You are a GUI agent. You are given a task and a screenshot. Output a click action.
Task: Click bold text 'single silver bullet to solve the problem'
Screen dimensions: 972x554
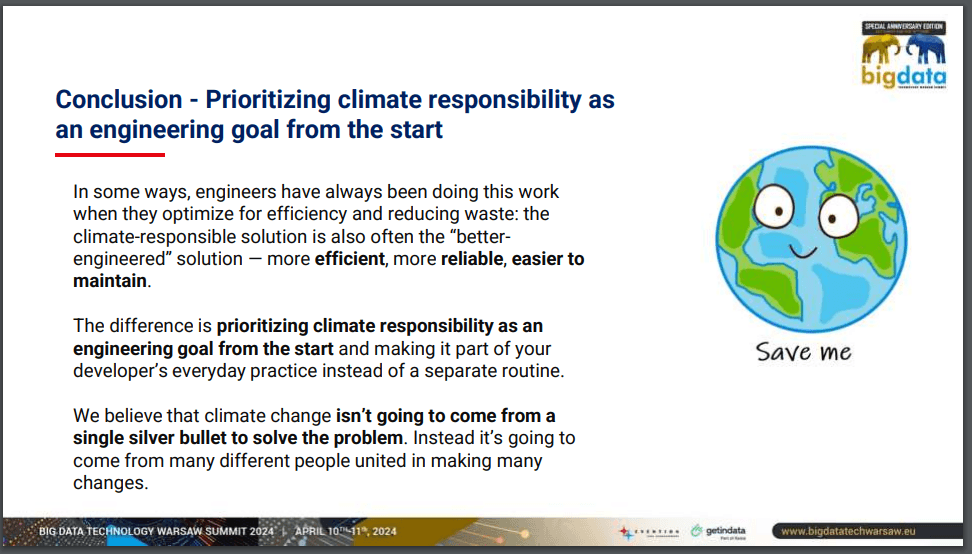click(237, 438)
